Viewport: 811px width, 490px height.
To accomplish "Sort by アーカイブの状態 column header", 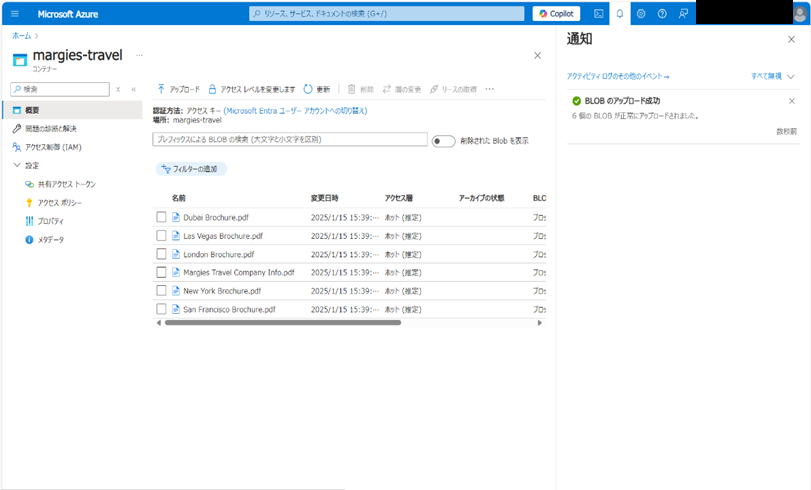I will [481, 198].
